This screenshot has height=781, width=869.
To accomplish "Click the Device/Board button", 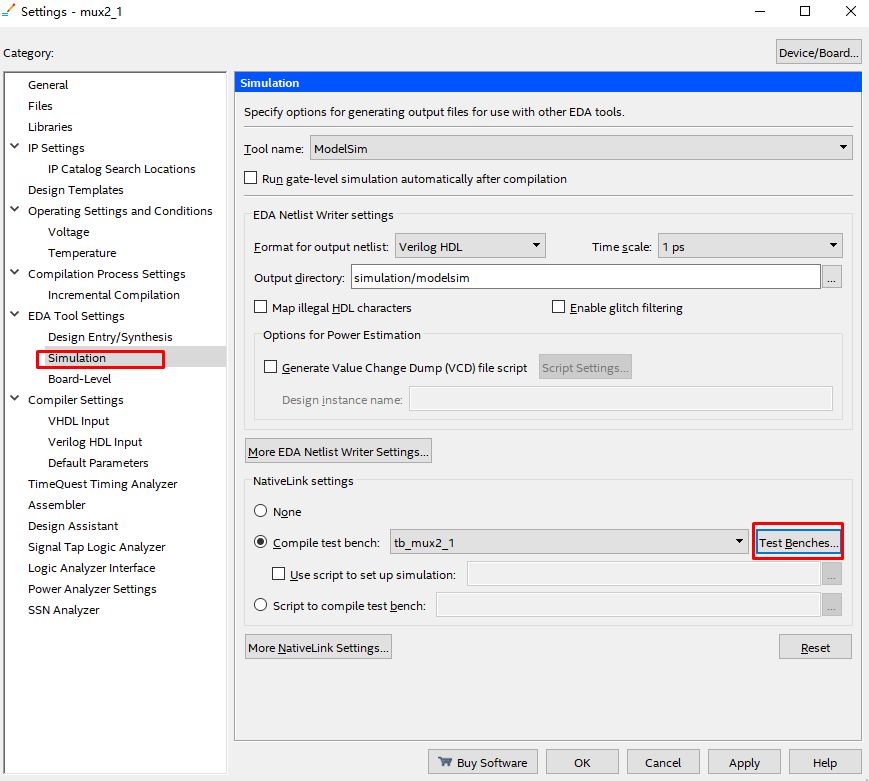I will (819, 53).
